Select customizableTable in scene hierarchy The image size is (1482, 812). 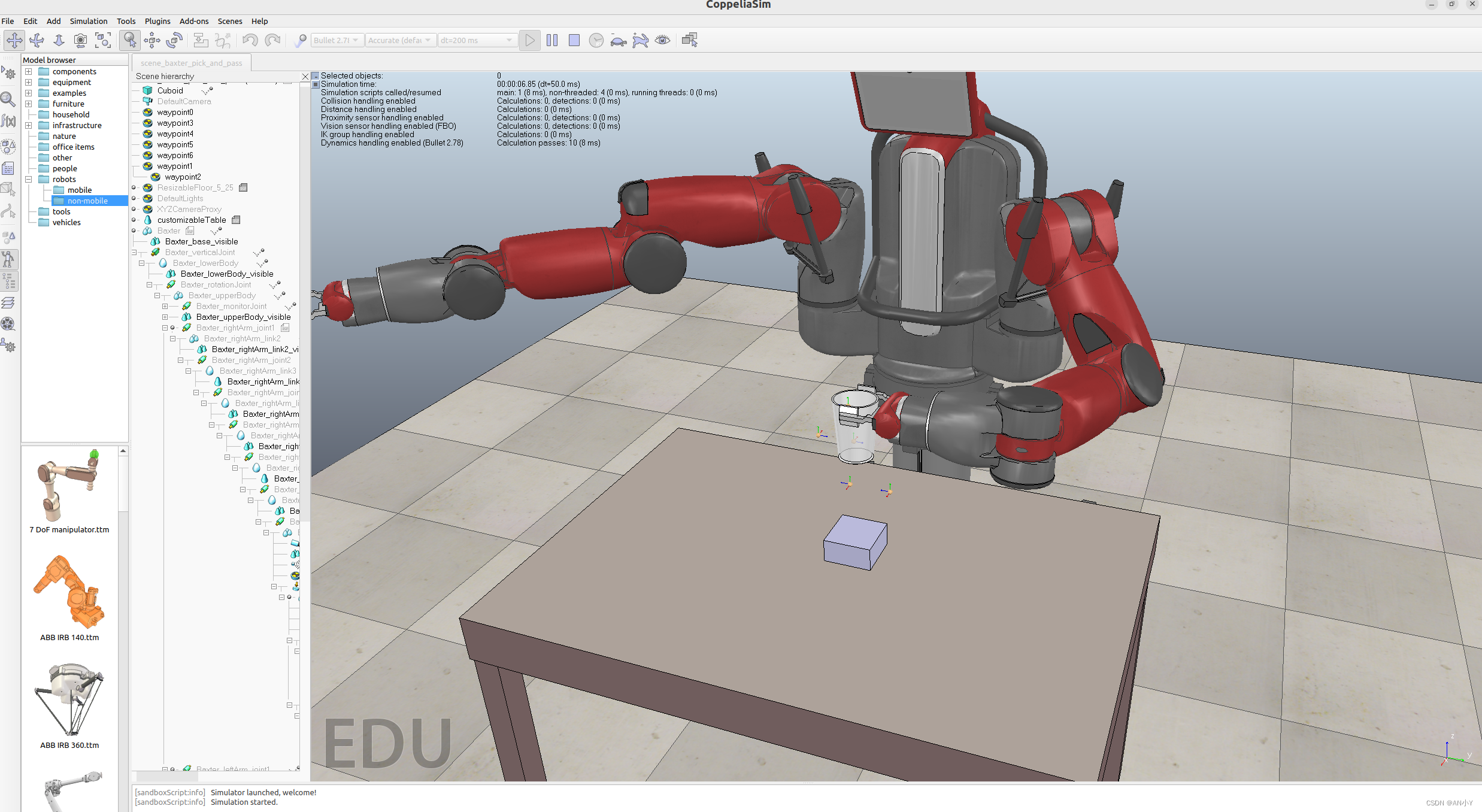coord(191,220)
